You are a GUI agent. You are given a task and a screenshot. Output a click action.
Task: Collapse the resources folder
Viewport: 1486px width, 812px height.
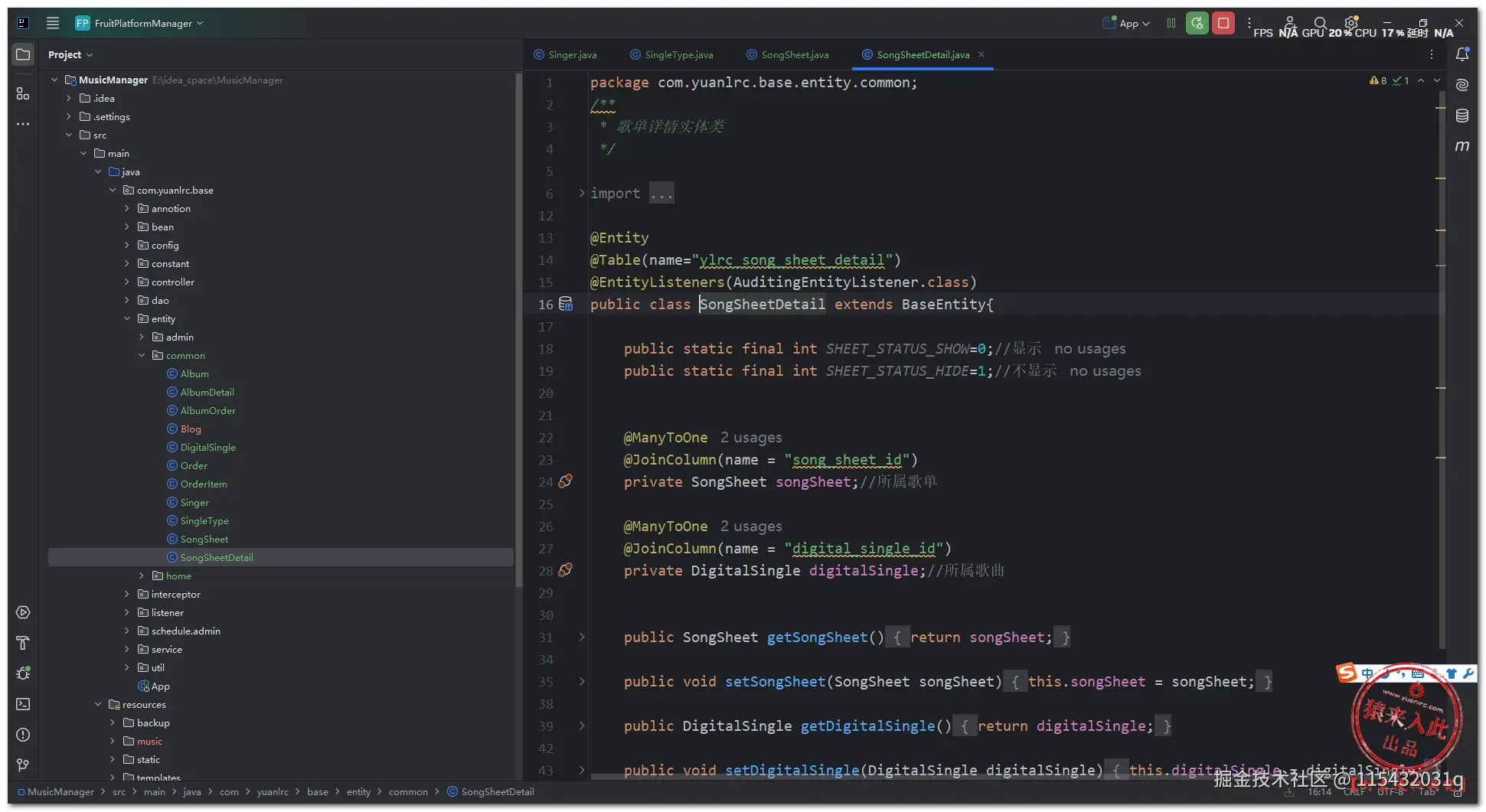98,704
